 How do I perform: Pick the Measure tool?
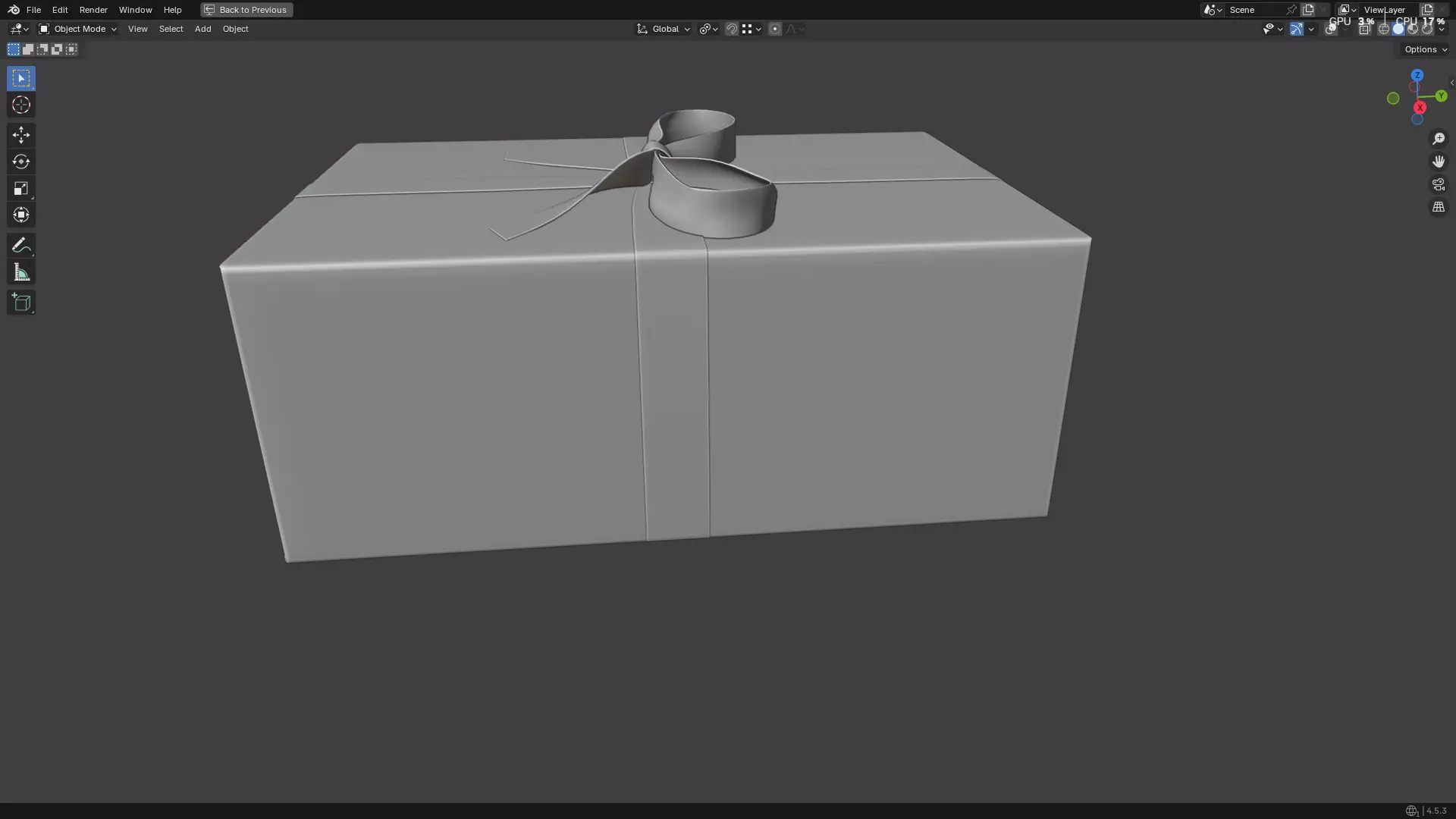(21, 272)
